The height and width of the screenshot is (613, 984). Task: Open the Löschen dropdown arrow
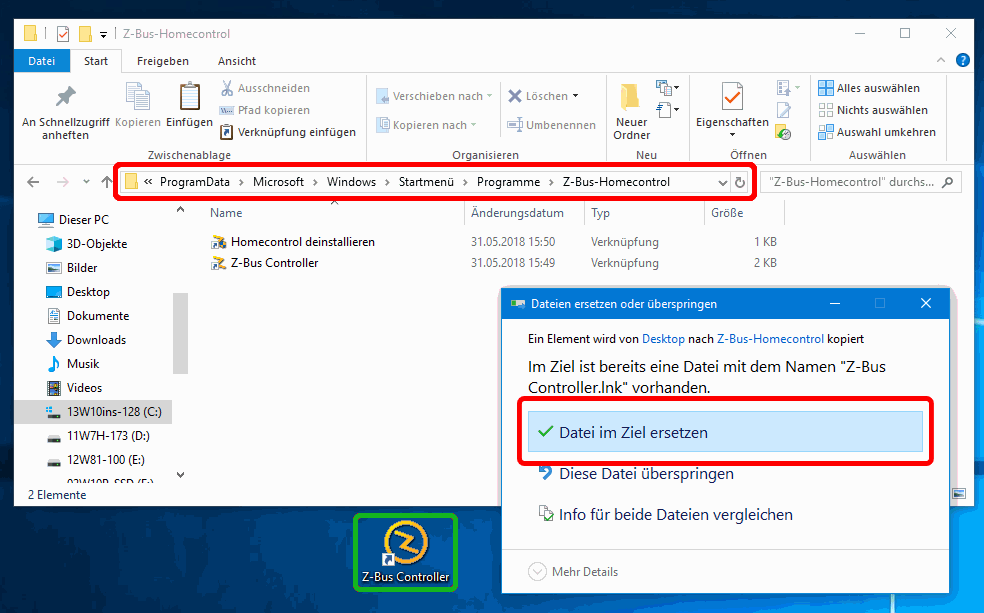[x=576, y=97]
